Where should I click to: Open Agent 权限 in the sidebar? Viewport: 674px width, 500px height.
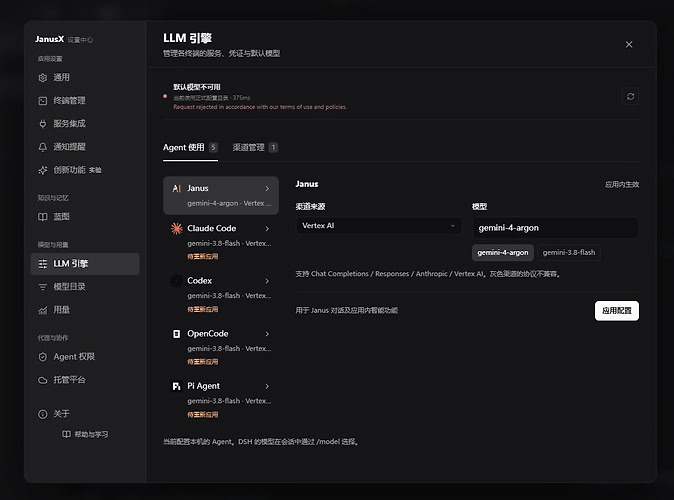point(85,357)
